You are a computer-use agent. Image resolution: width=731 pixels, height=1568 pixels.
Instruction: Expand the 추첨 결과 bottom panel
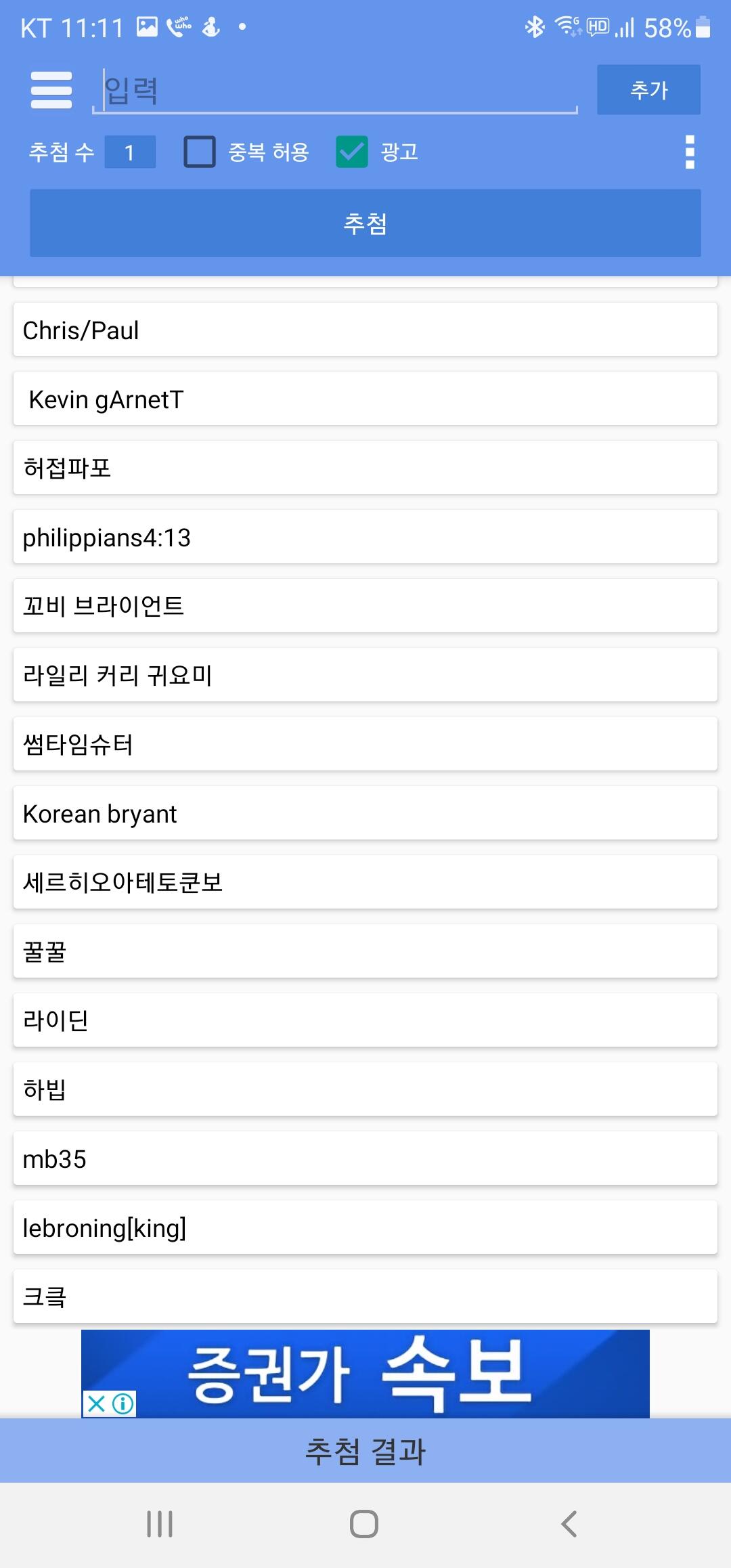(x=365, y=1452)
